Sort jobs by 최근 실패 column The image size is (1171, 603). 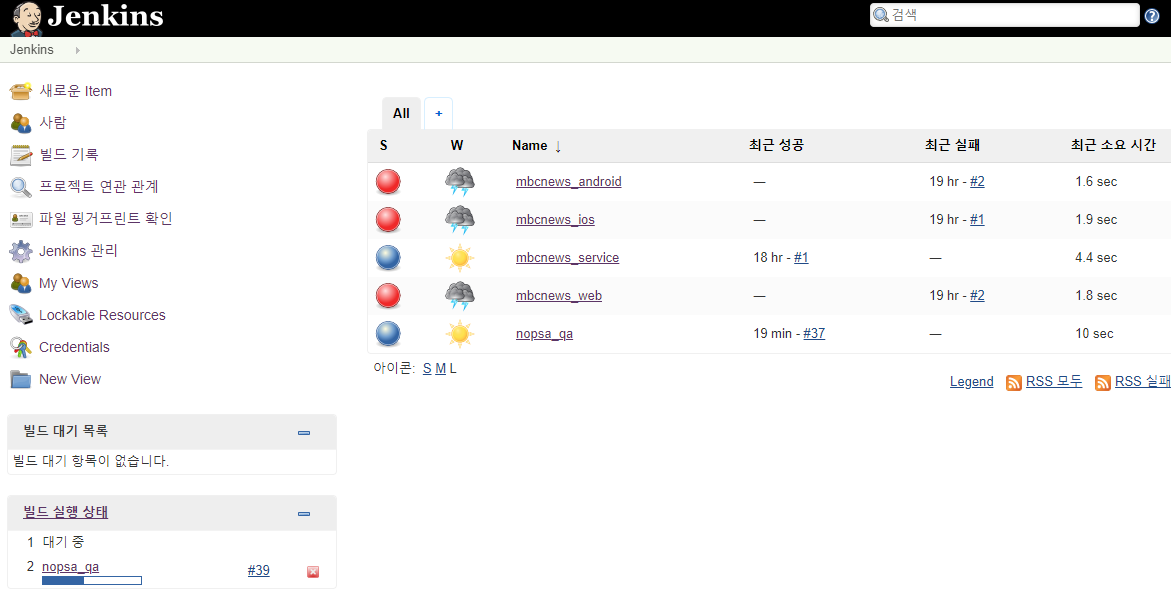952,146
